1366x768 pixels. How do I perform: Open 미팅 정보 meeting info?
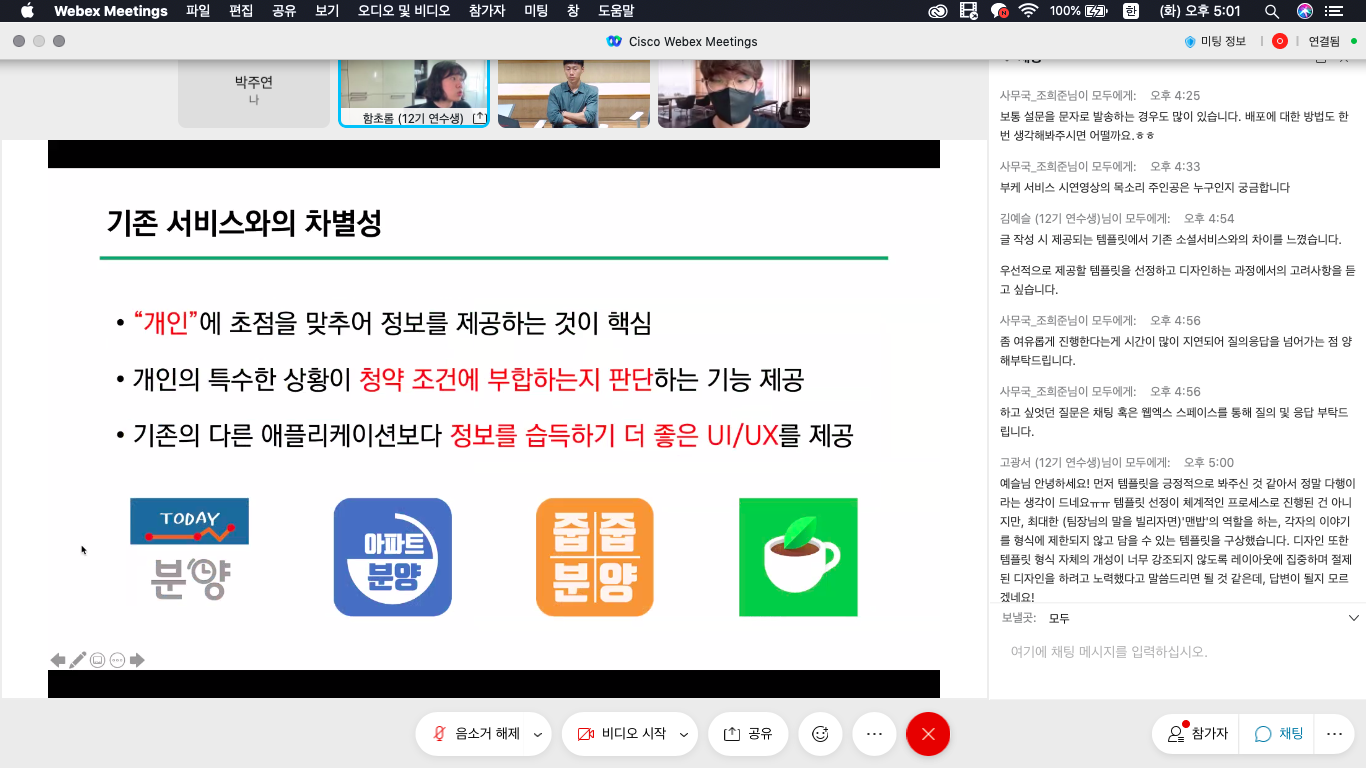[1215, 41]
